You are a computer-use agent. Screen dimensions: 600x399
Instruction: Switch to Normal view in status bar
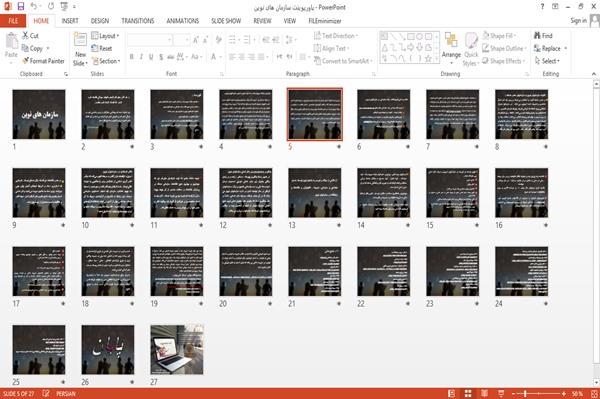point(452,393)
